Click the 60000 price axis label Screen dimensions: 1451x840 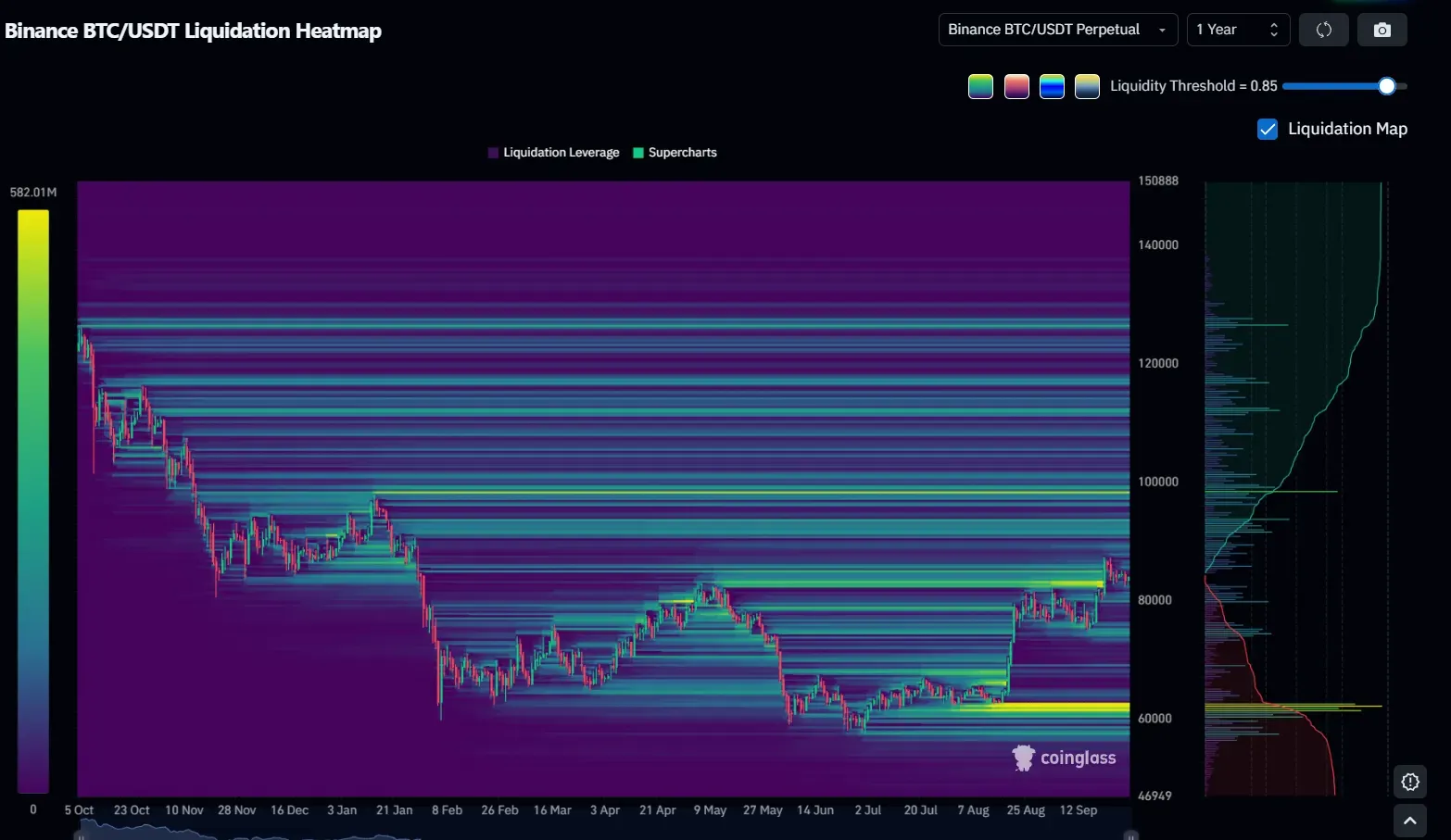coord(1154,719)
